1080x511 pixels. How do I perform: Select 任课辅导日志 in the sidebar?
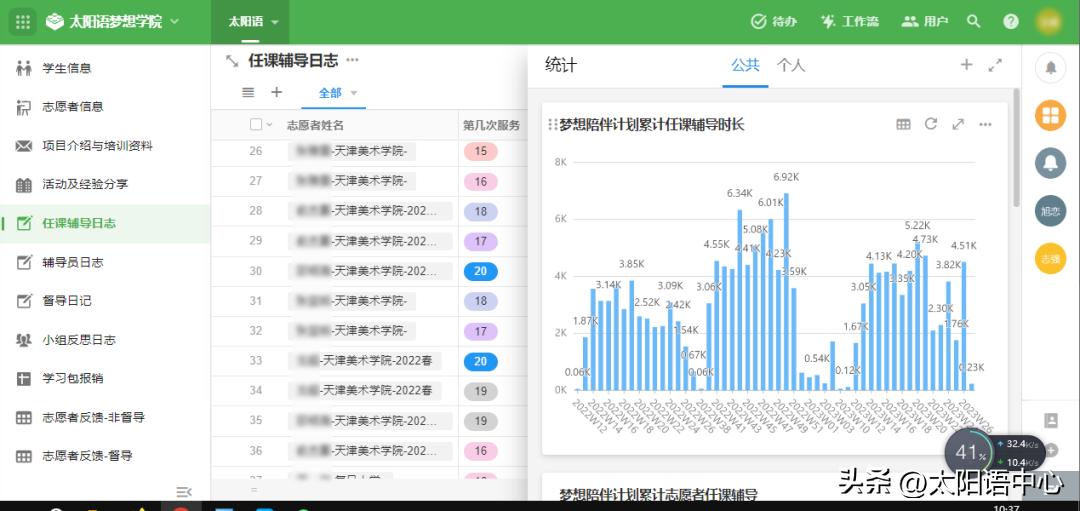[x=105, y=223]
